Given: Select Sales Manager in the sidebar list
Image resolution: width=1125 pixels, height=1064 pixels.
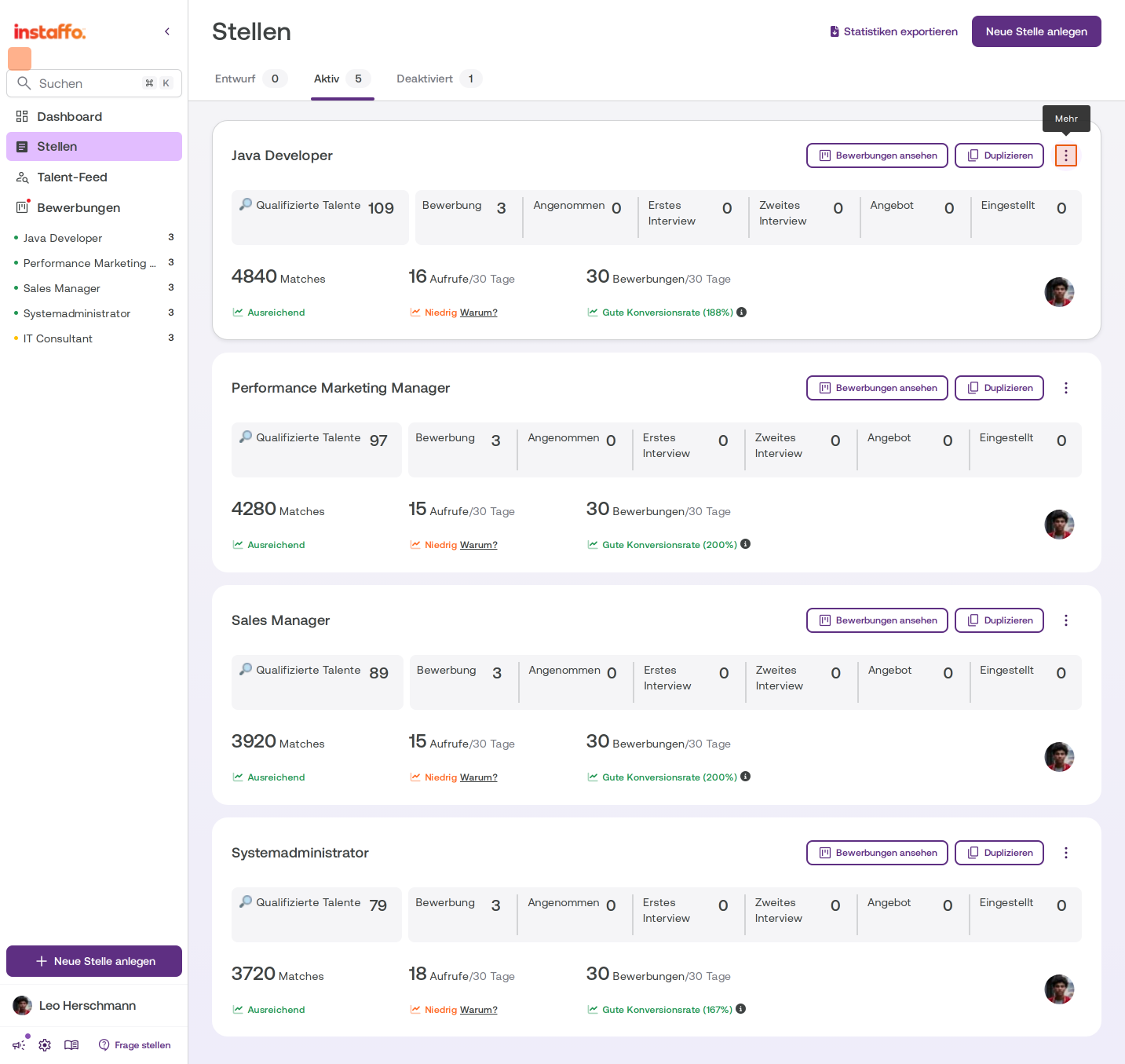Looking at the screenshot, I should point(94,288).
